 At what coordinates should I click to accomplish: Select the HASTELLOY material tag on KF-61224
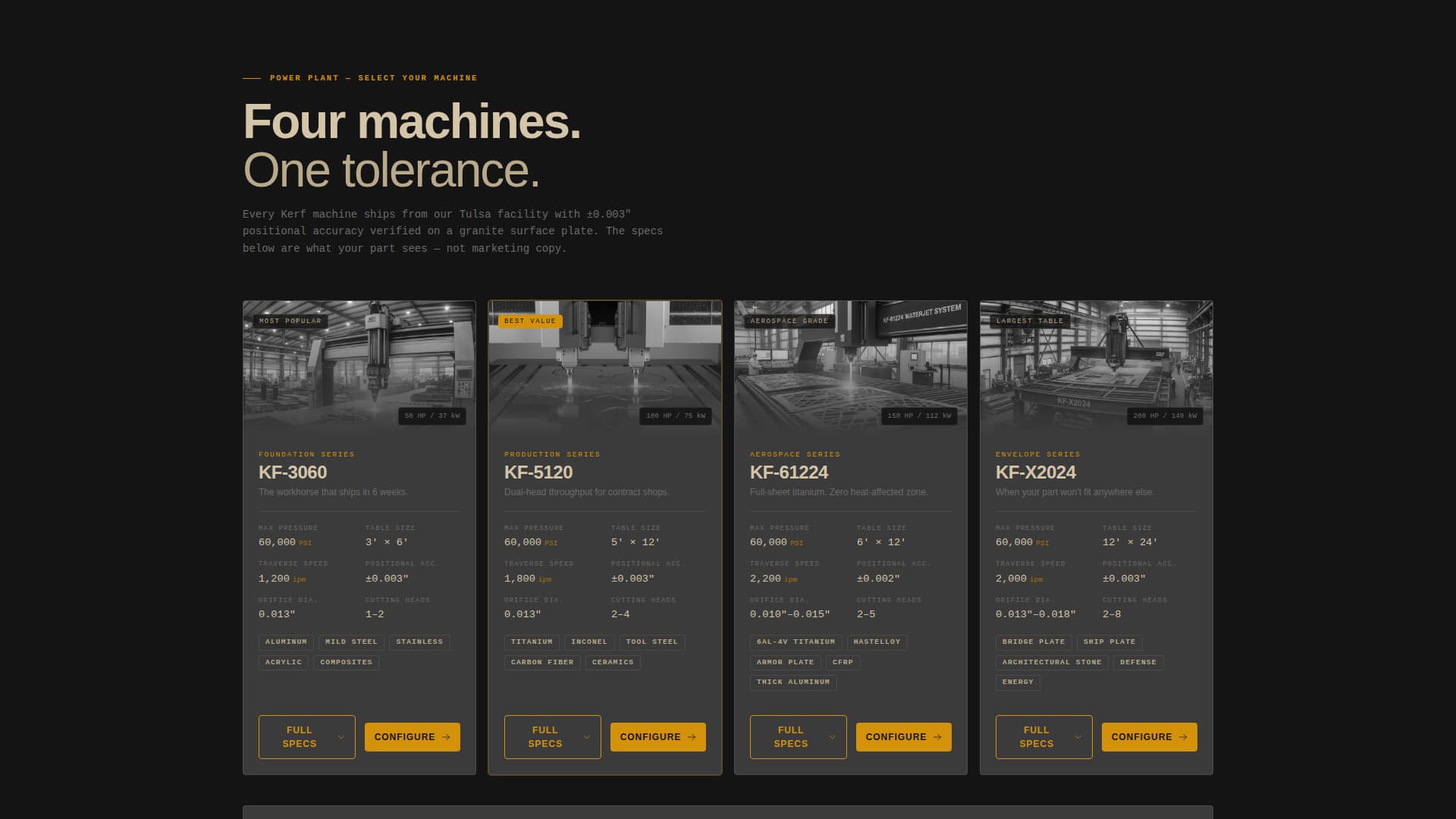[x=877, y=642]
